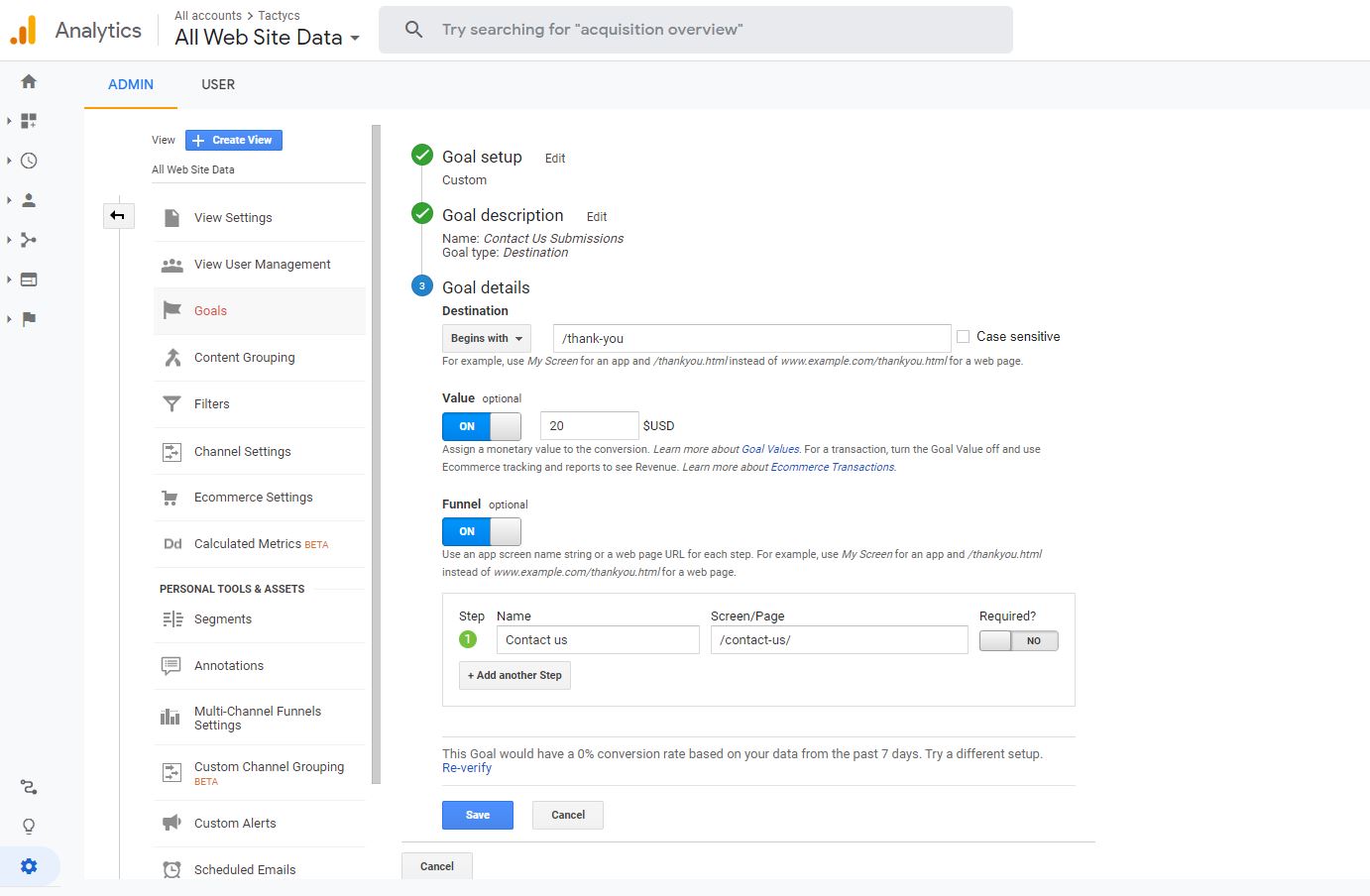Open the Realtime clock icon
The width and height of the screenshot is (1370, 896).
tap(29, 161)
